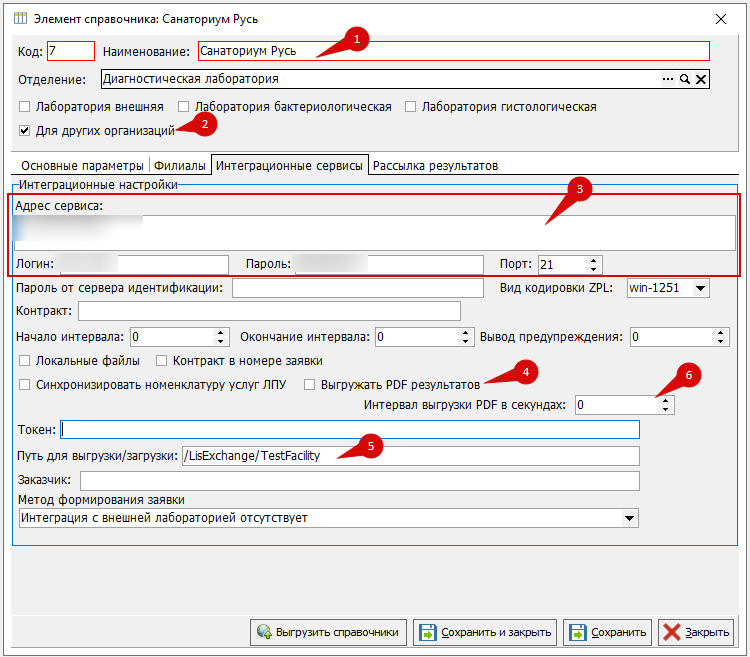Click the window icon in title bar
Image resolution: width=750 pixels, height=657 pixels.
20,18
